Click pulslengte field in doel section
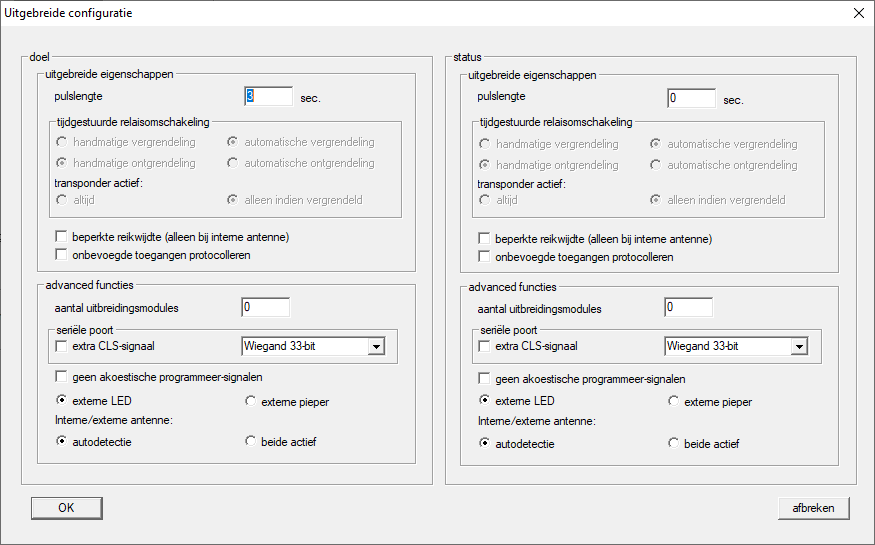Screen dimensions: 875x545 [268, 97]
